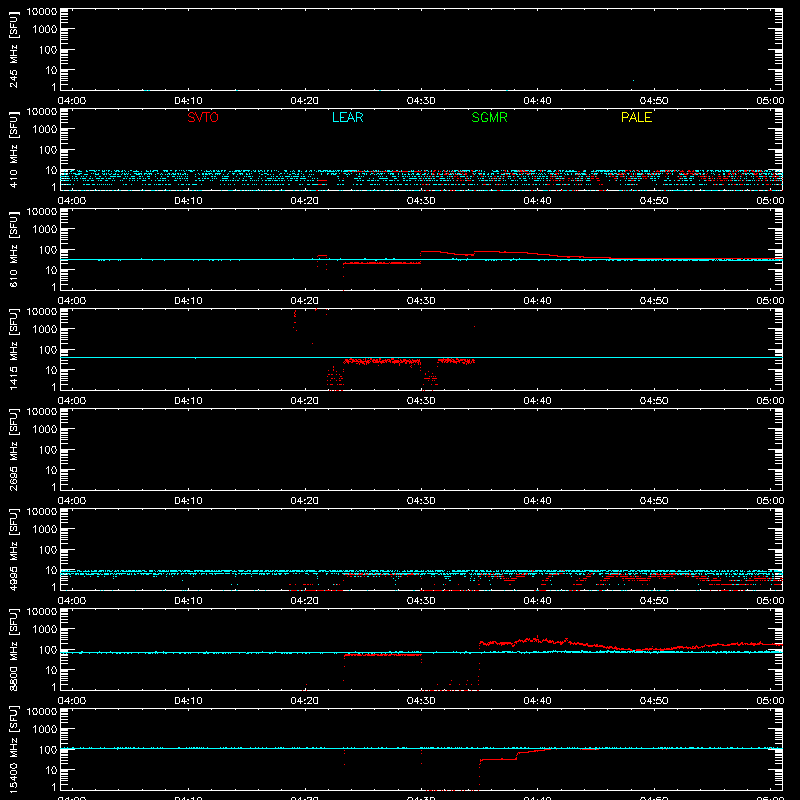Click 04:40 tick label under 1415 MHz panel
This screenshot has height=800, width=800.
click(537, 401)
